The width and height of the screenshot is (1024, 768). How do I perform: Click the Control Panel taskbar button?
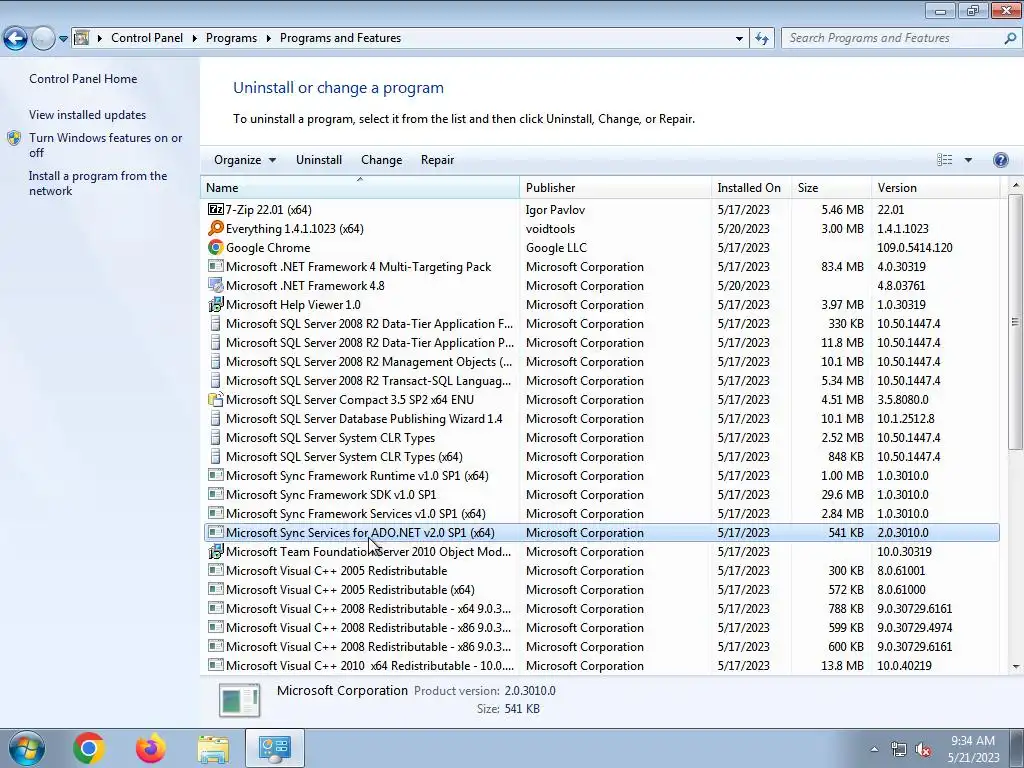[x=275, y=748]
